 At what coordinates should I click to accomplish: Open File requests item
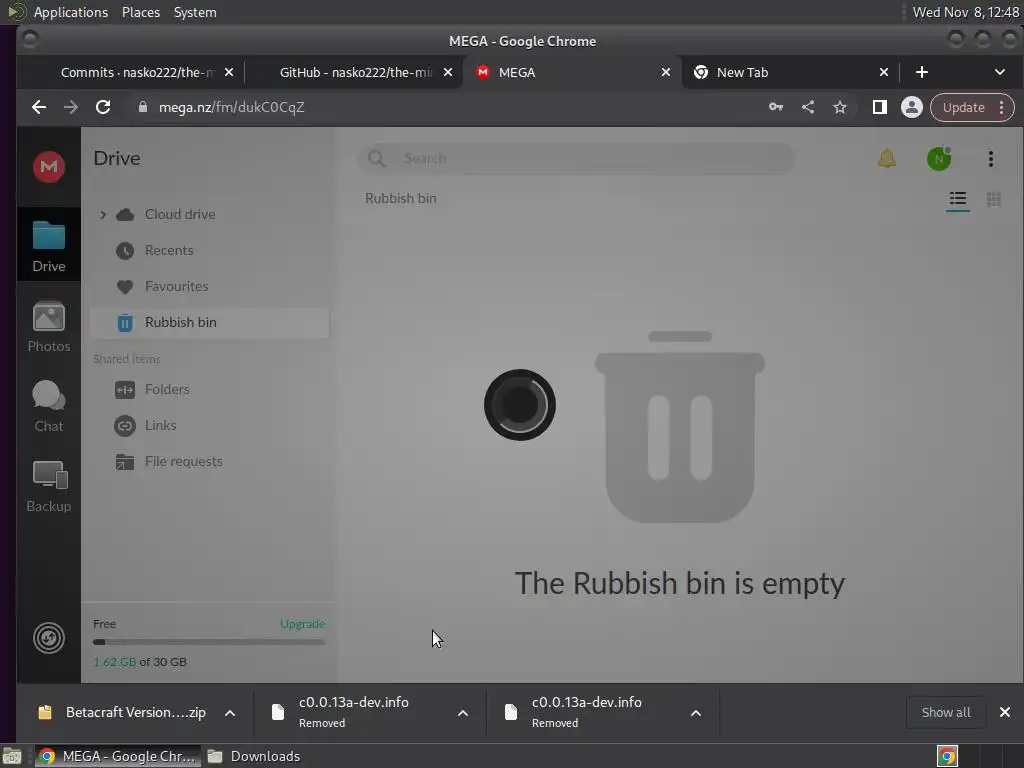tap(183, 461)
